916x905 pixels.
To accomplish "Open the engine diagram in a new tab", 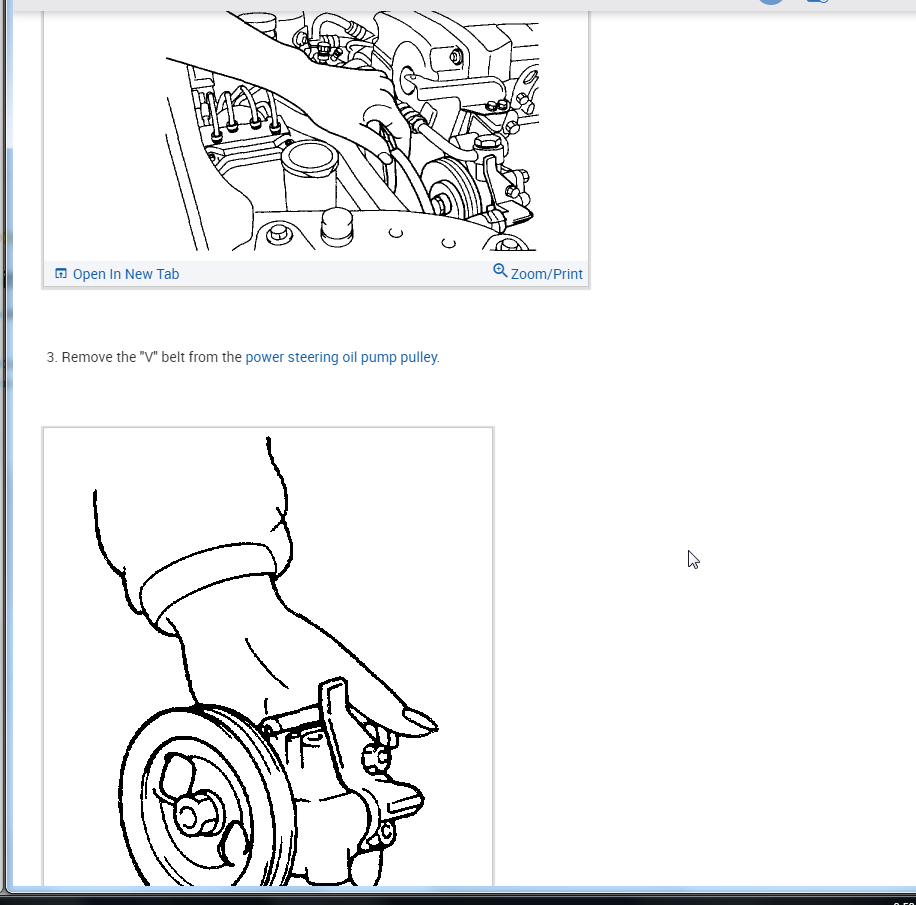I will 125,273.
